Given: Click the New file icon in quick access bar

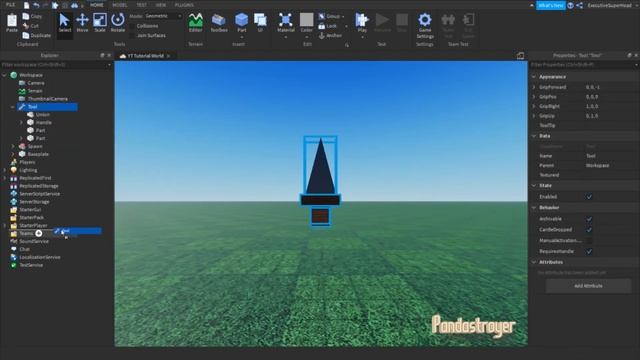Looking at the screenshot, I should click(27, 5).
